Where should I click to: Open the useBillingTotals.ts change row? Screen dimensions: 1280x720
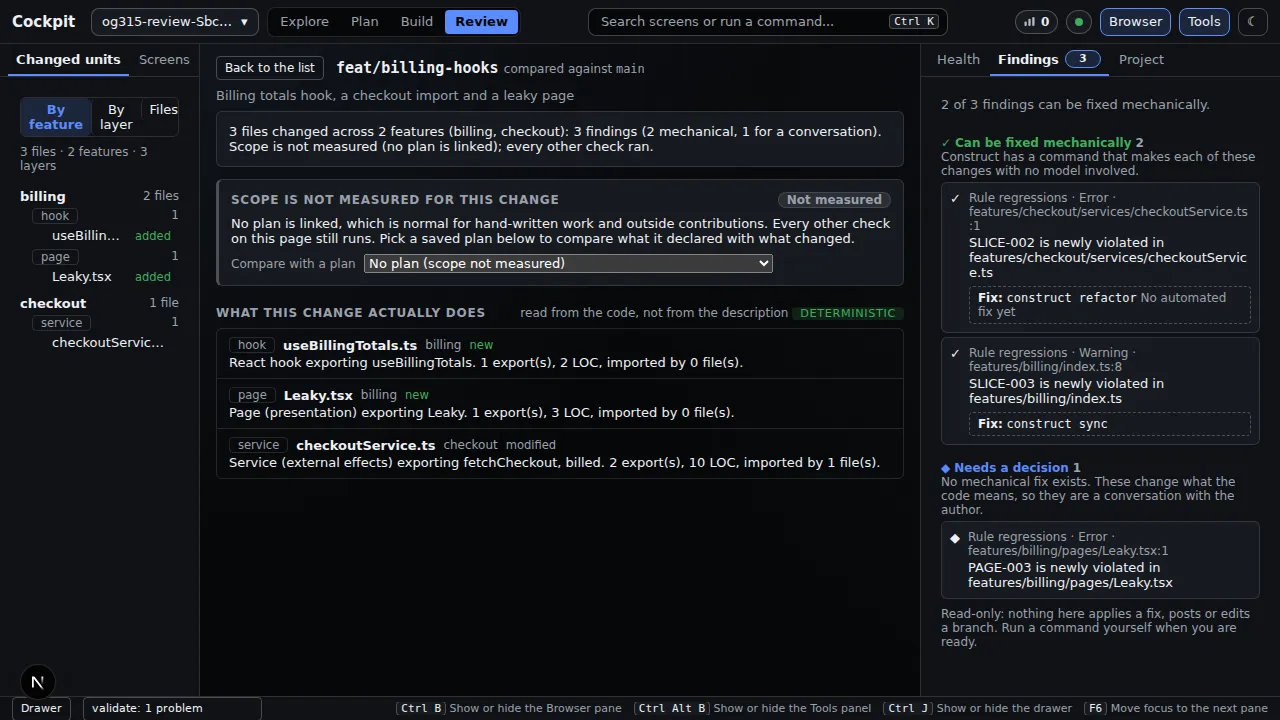[560, 354]
